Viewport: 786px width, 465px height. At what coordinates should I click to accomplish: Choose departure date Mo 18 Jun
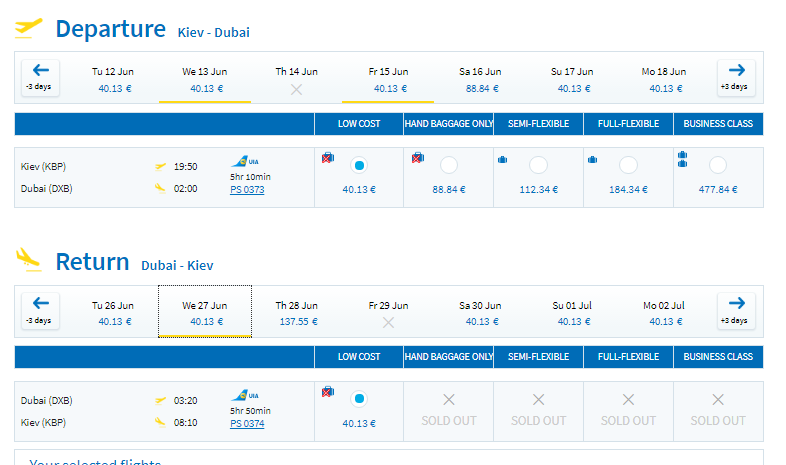click(x=664, y=80)
